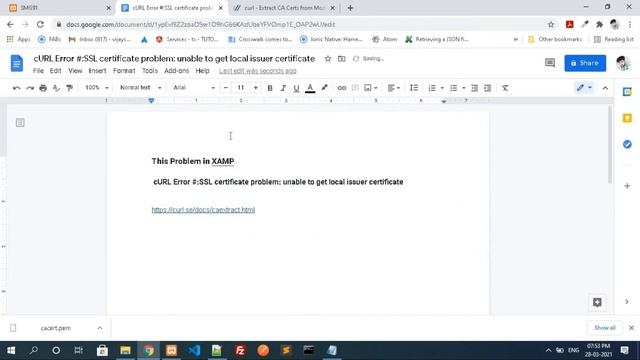Click the Undo icon in Docs toolbar
Image resolution: width=640 pixels, height=360 pixels.
(x=16, y=88)
